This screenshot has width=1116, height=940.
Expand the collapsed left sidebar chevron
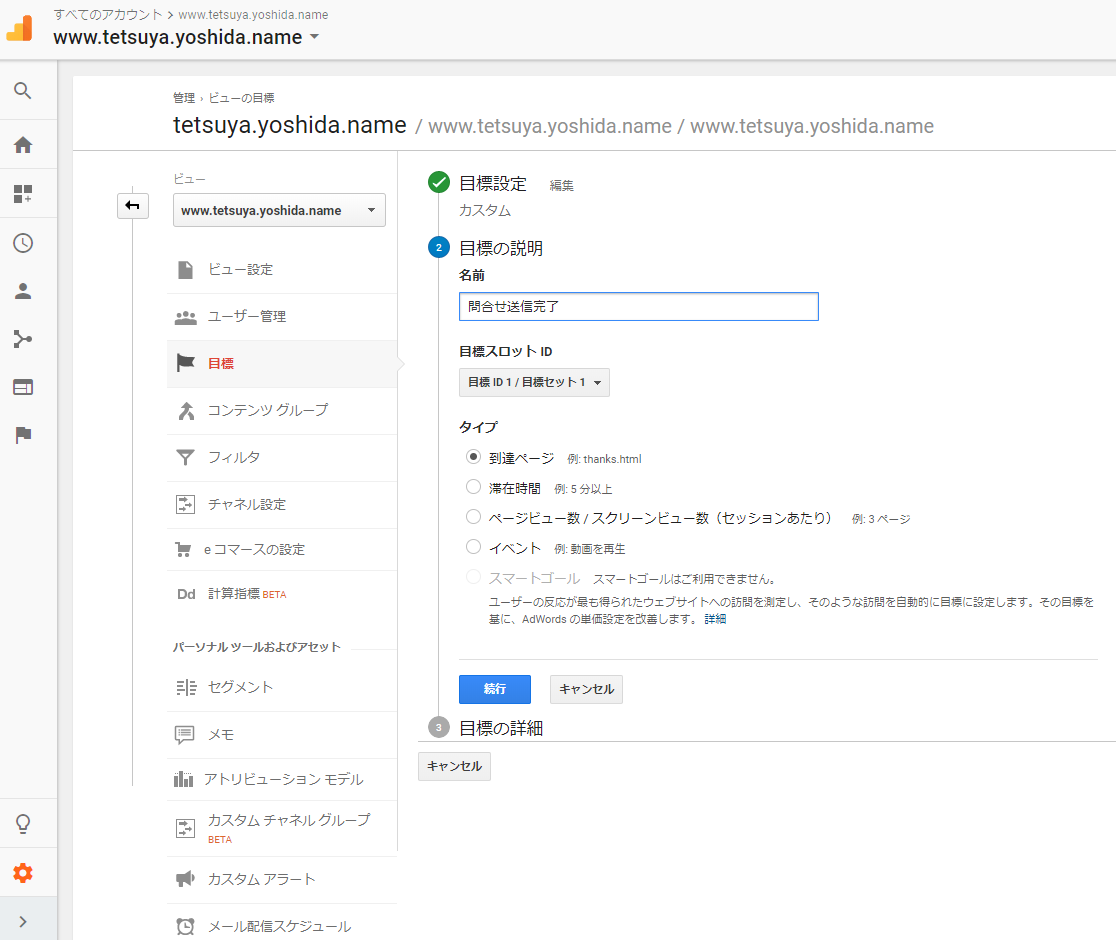tap(22, 921)
